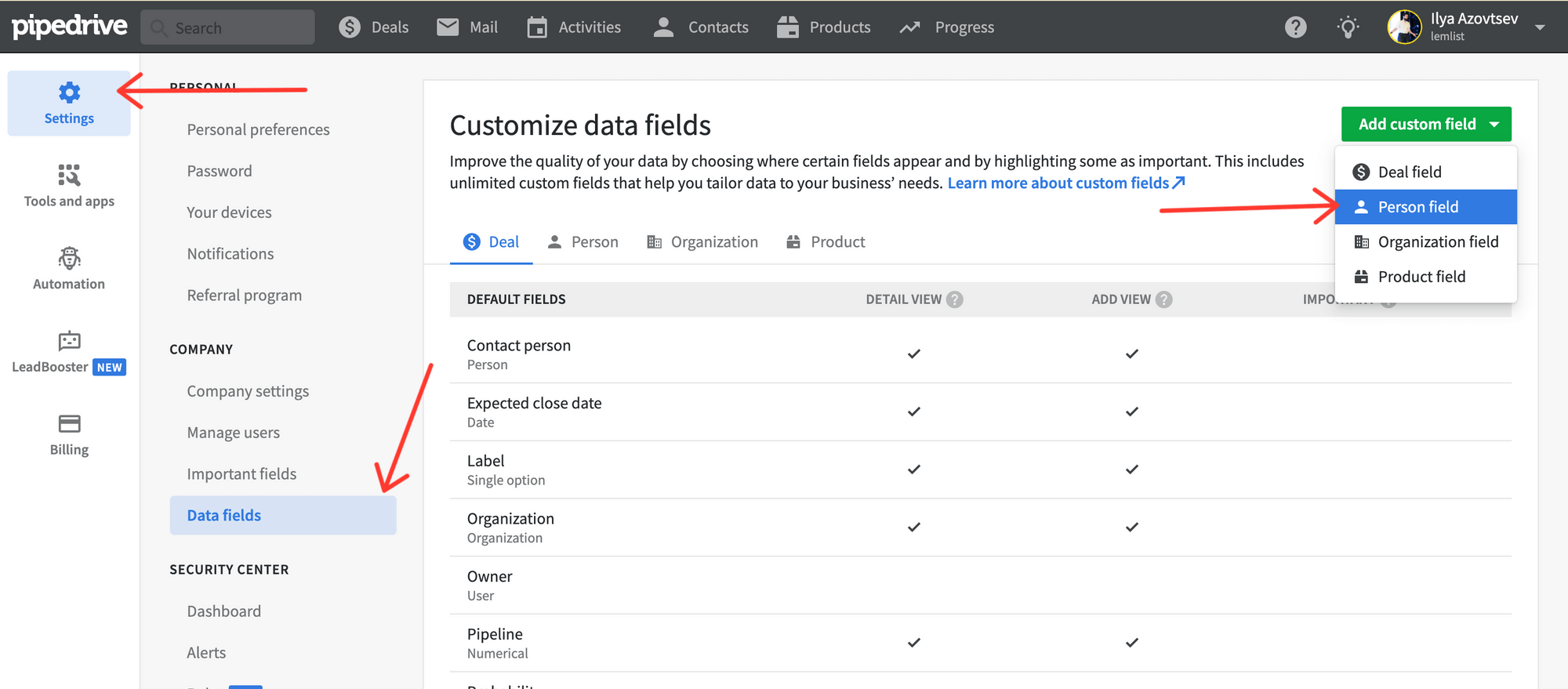The height and width of the screenshot is (689, 1568).
Task: Toggle Expected close date add view checkmark
Action: tap(1131, 412)
